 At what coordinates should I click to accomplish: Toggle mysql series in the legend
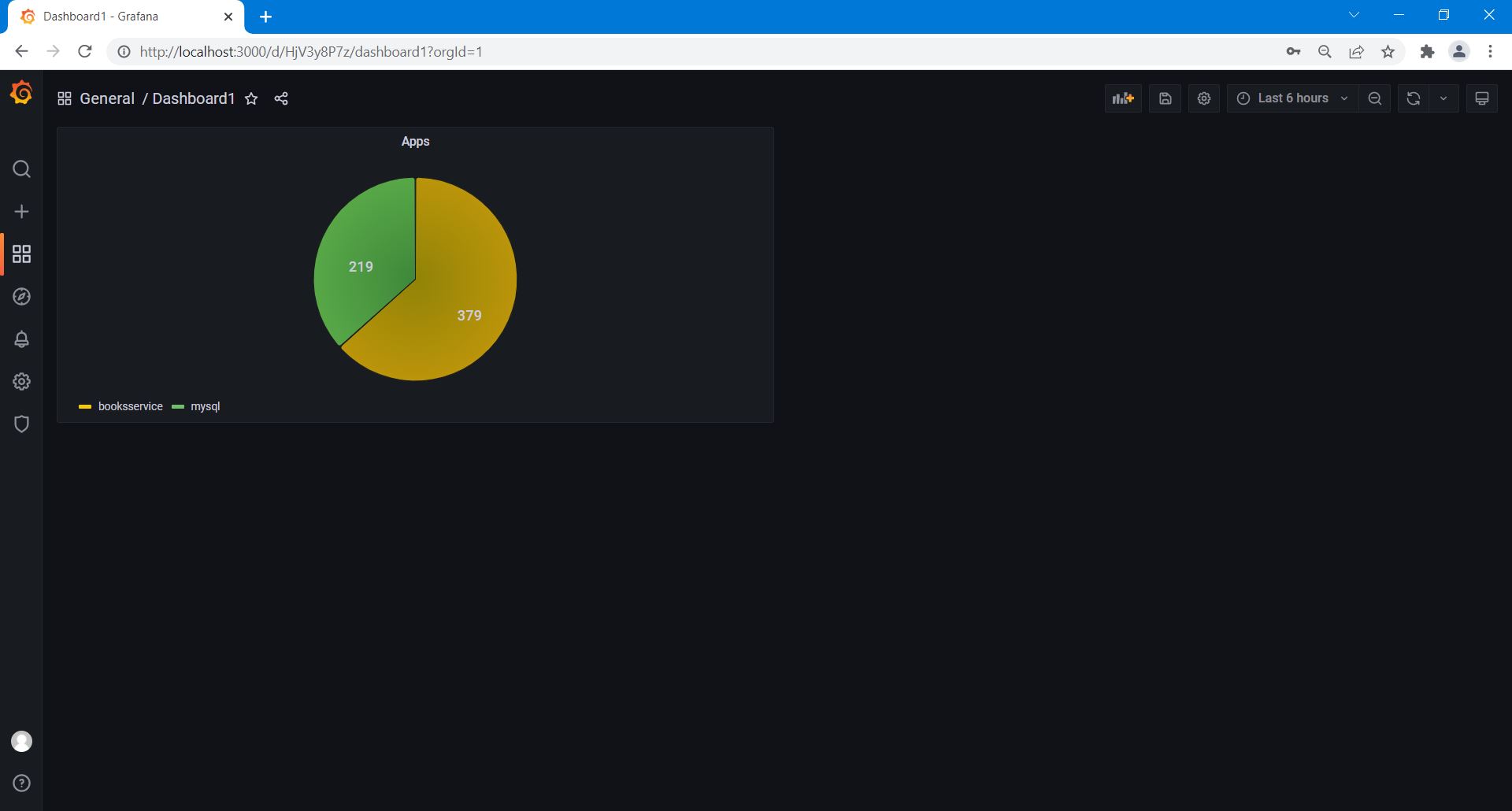click(x=205, y=406)
